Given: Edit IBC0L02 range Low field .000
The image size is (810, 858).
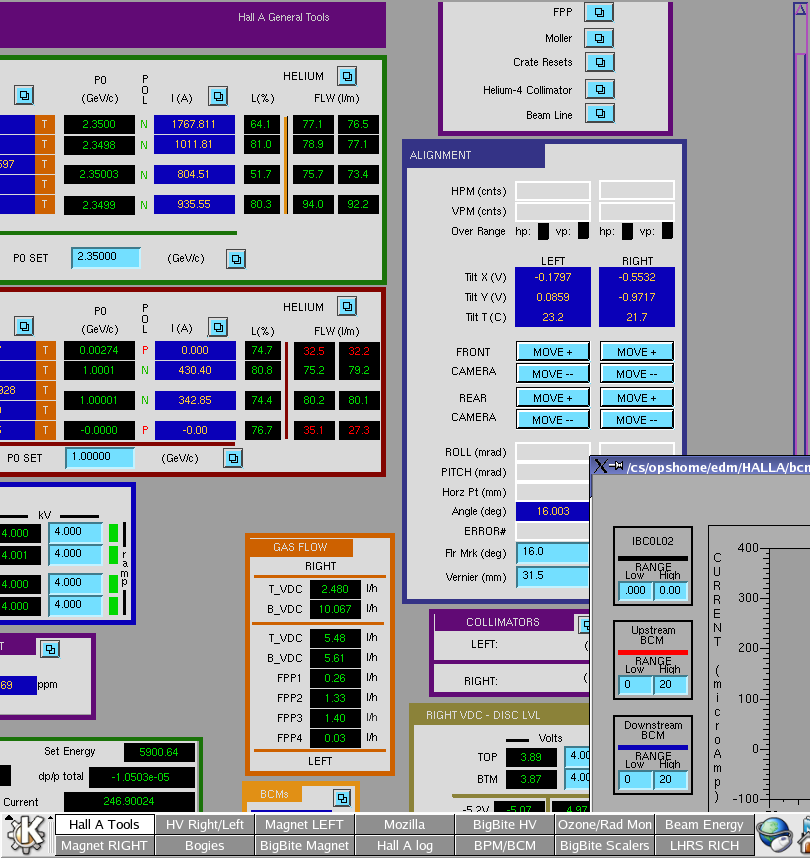Looking at the screenshot, I should [635, 590].
